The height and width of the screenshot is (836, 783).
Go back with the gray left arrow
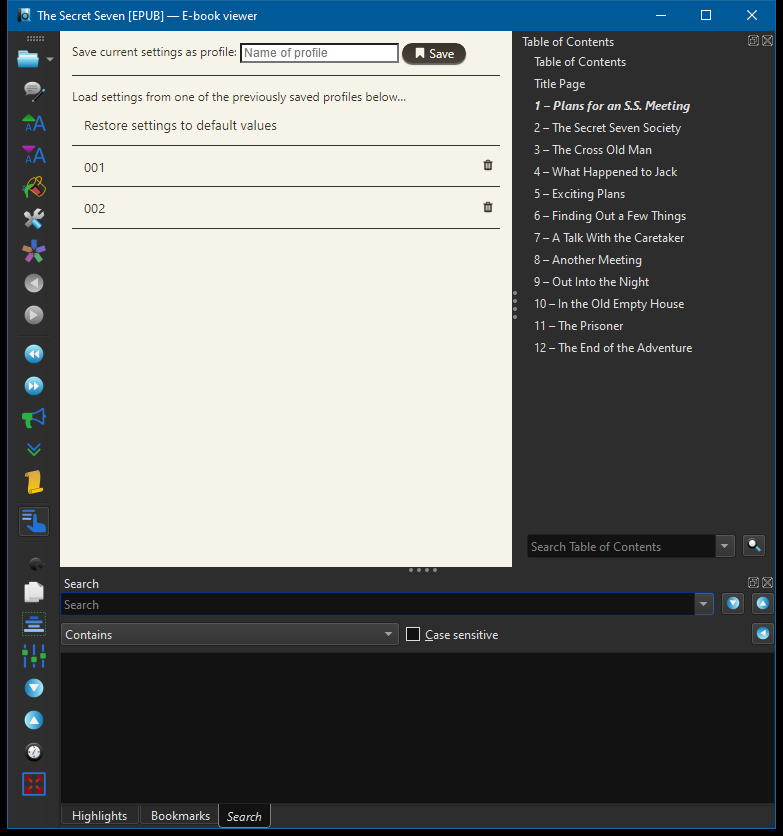coord(34,283)
